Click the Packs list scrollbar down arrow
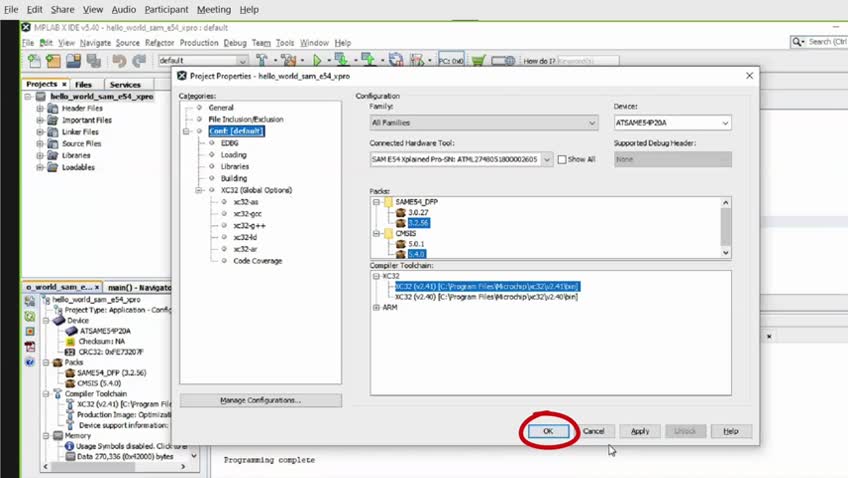 click(725, 253)
